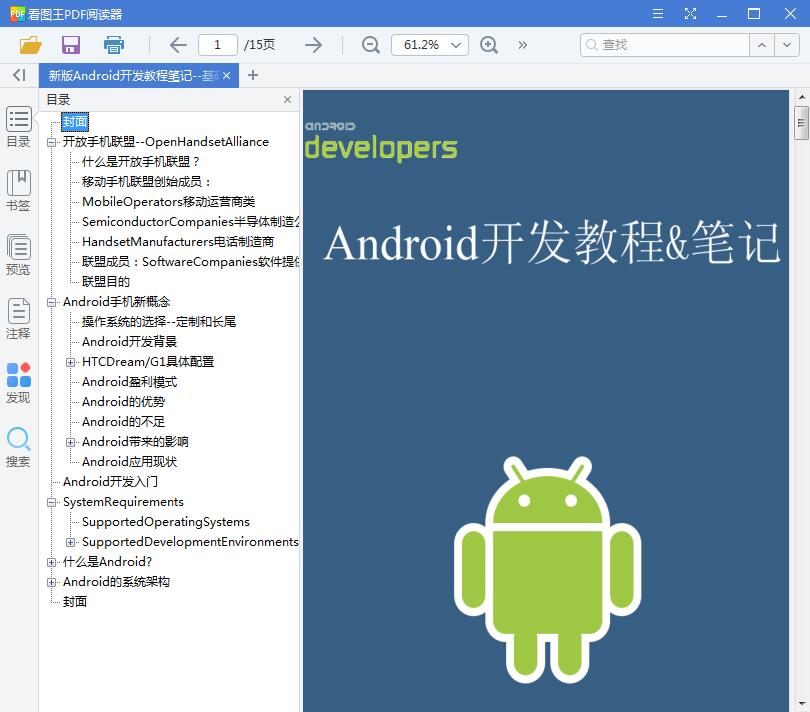This screenshot has height=712, width=810.
Task: Switch to the 书签 bookmarks panel
Action: click(x=18, y=185)
